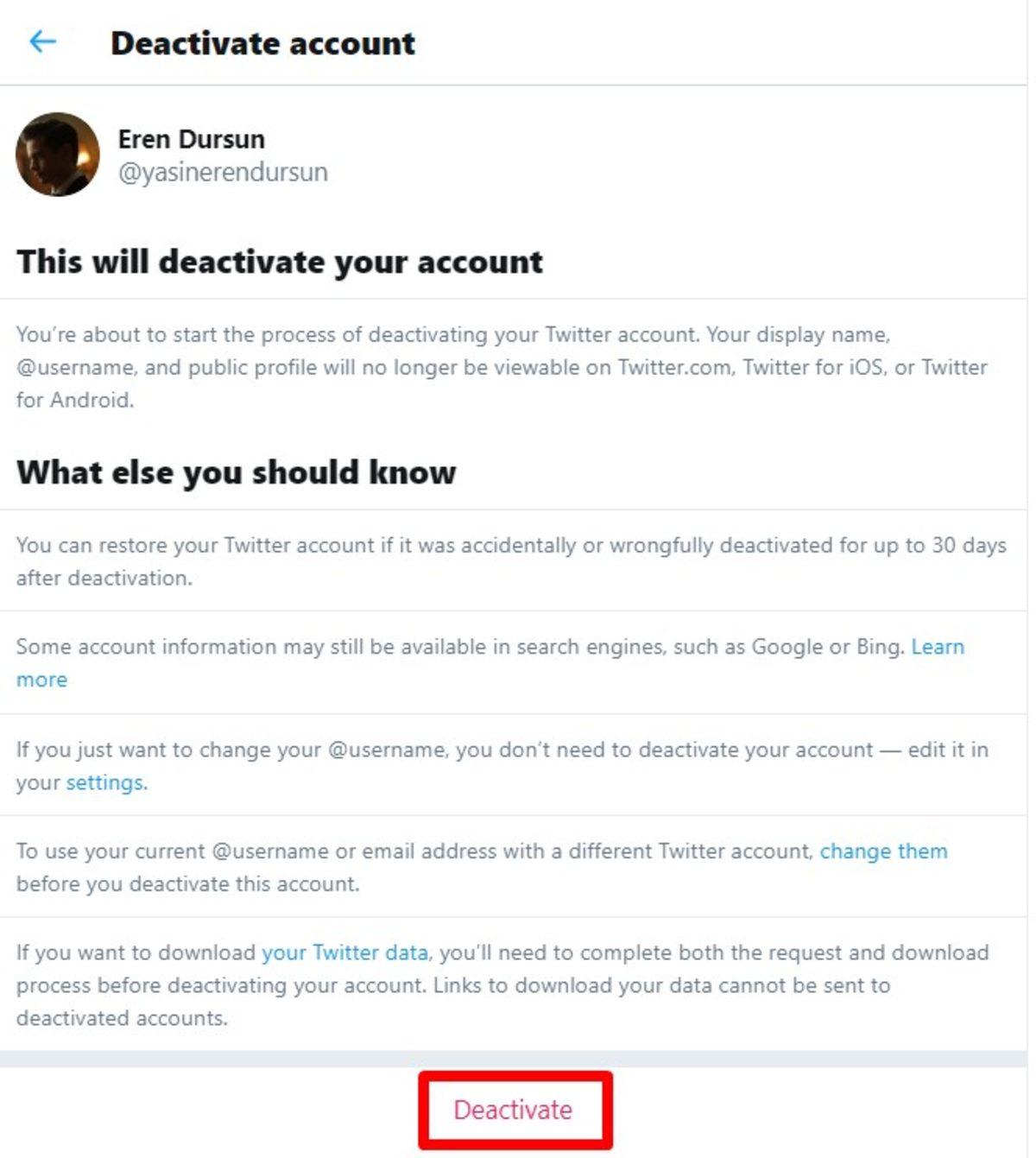This screenshot has width=1036, height=1158.
Task: Click the "your Twitter data" download link
Action: click(x=344, y=953)
